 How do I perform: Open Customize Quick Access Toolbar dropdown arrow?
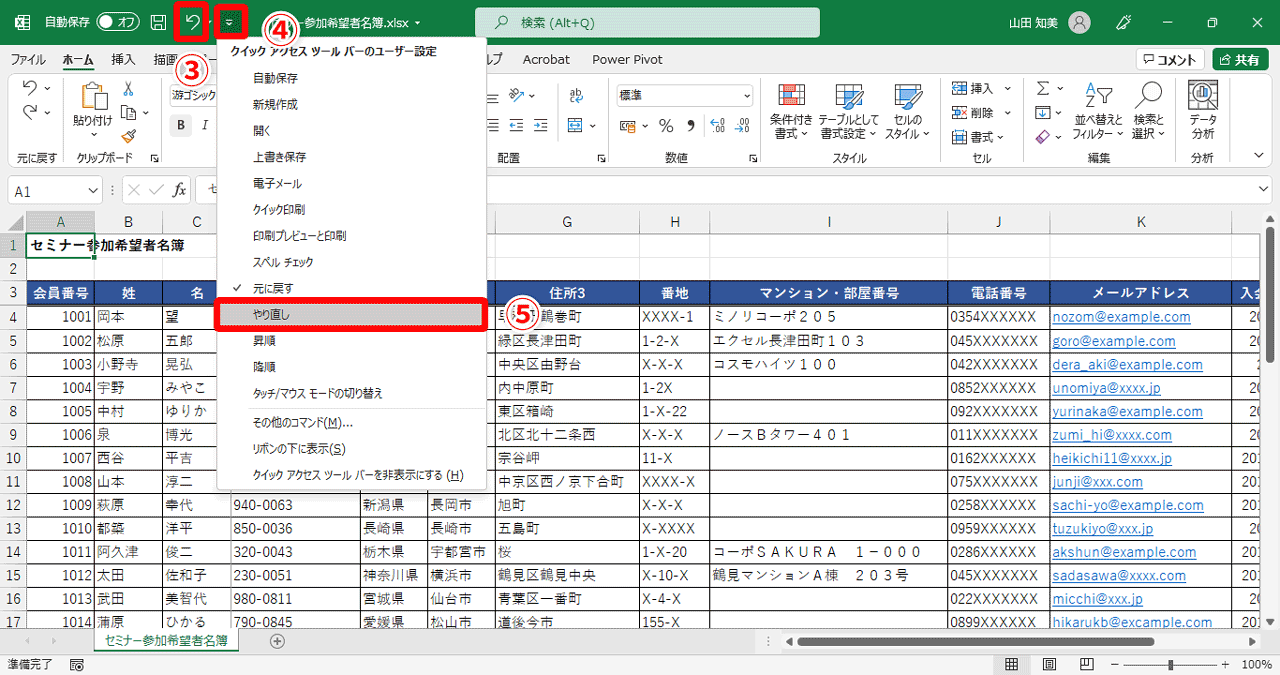[229, 21]
